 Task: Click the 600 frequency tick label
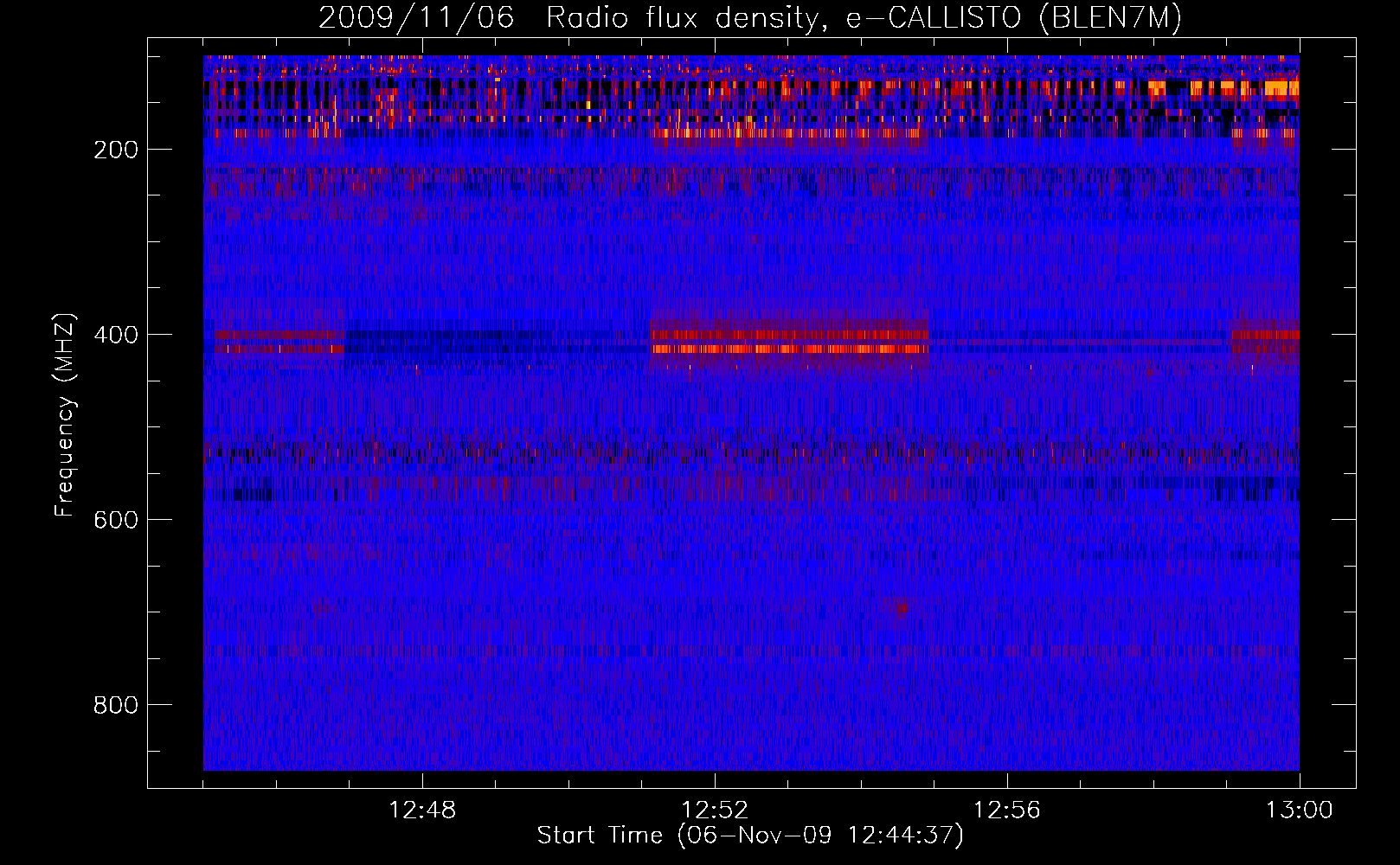coord(116,520)
